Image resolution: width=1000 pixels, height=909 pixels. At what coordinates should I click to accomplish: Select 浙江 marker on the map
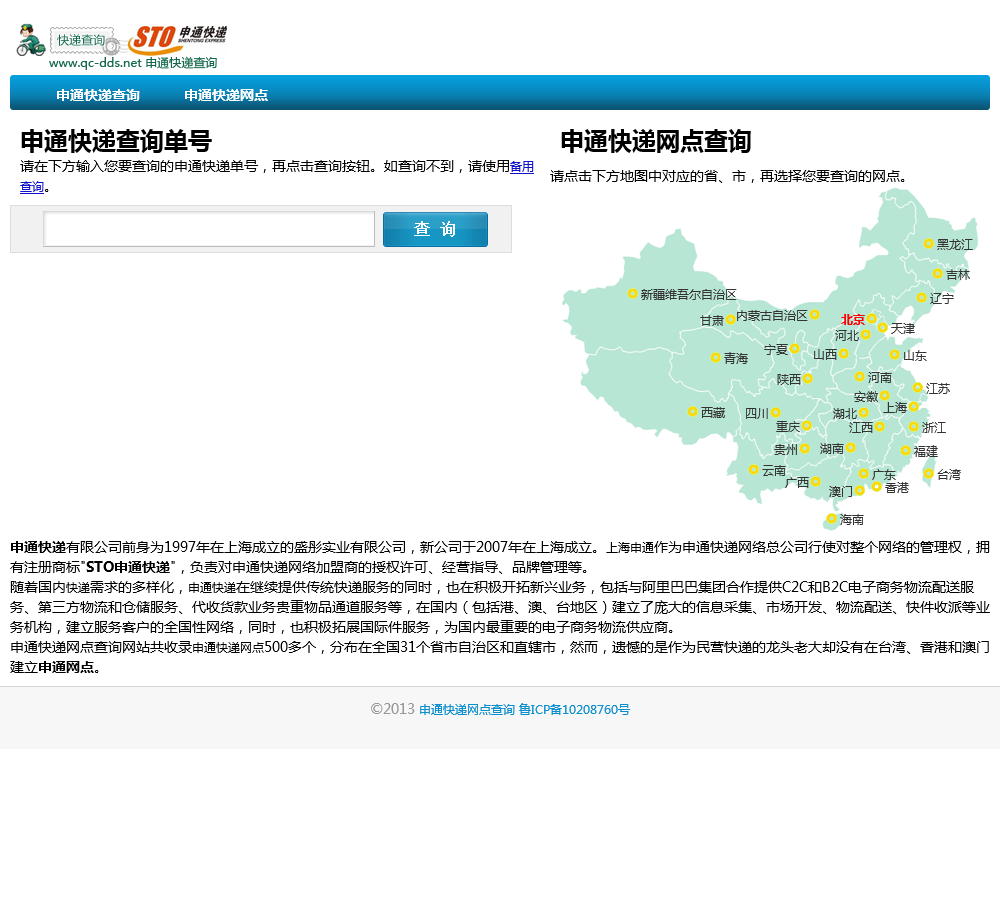[913, 426]
